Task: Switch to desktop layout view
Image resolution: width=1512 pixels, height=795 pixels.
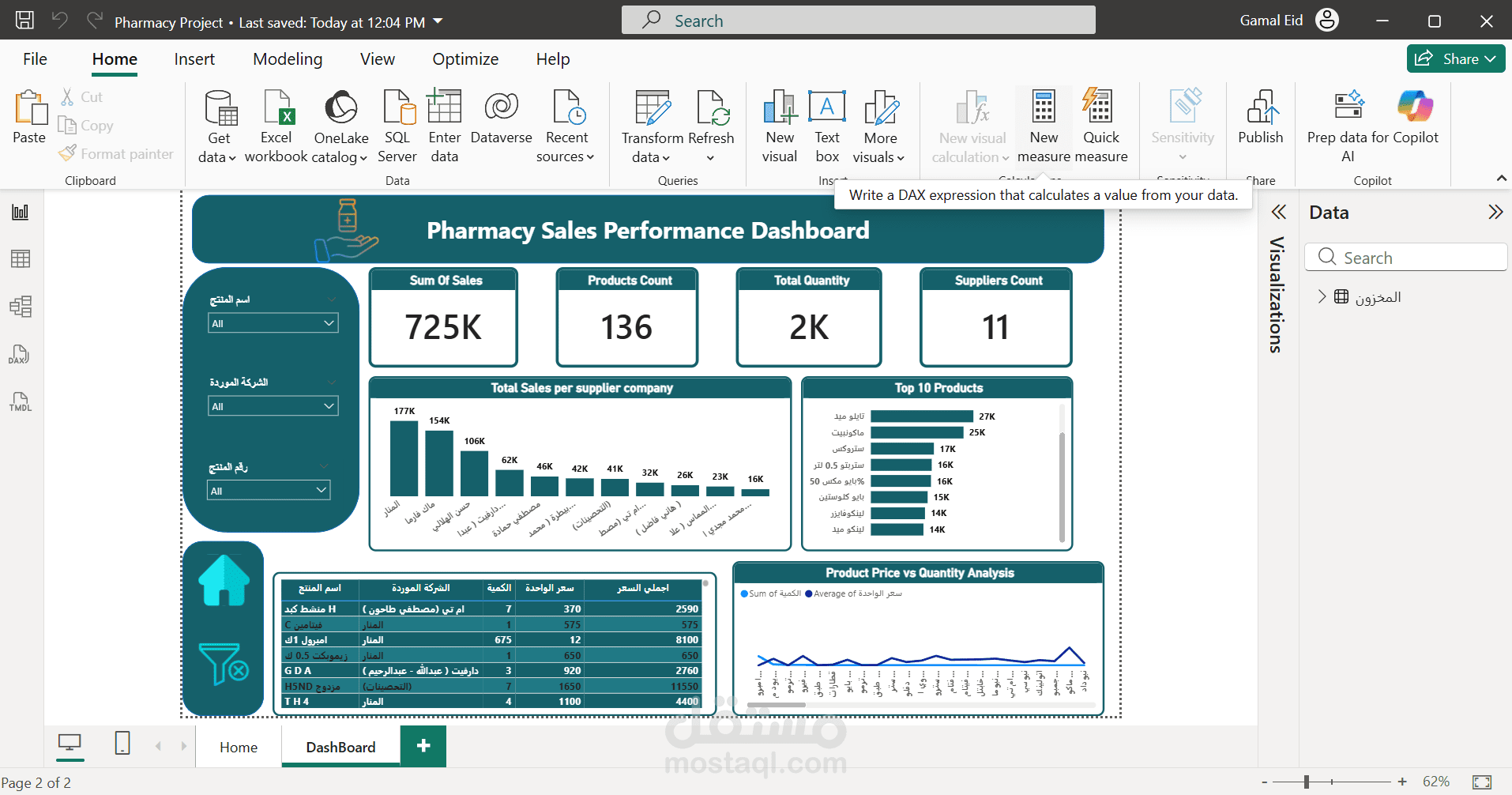Action: (x=70, y=744)
